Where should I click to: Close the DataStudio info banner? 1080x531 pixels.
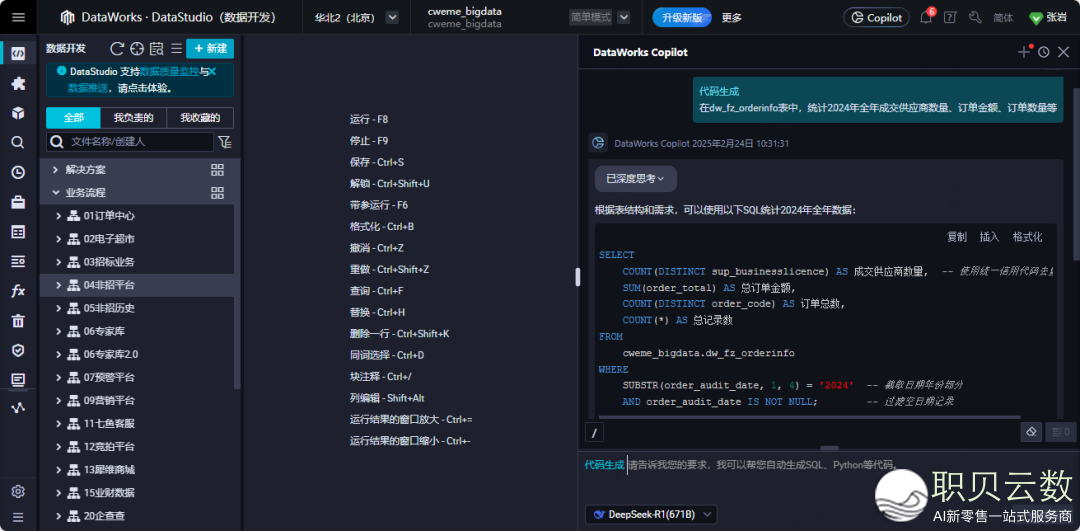pos(212,71)
